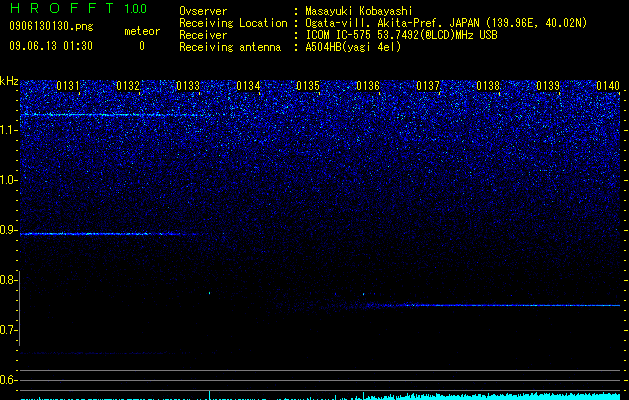The width and height of the screenshot is (629, 400).
Task: Click the meteor count value 0
Action: click(x=142, y=46)
